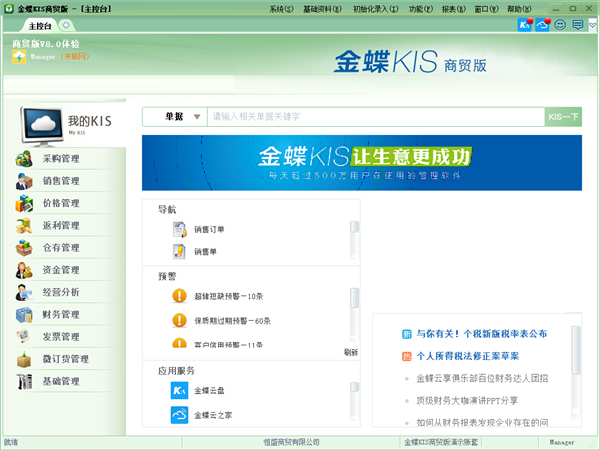Open article 金蝶云享俱乐部百位财务达人团招
This screenshot has height=450, width=600.
click(482, 378)
